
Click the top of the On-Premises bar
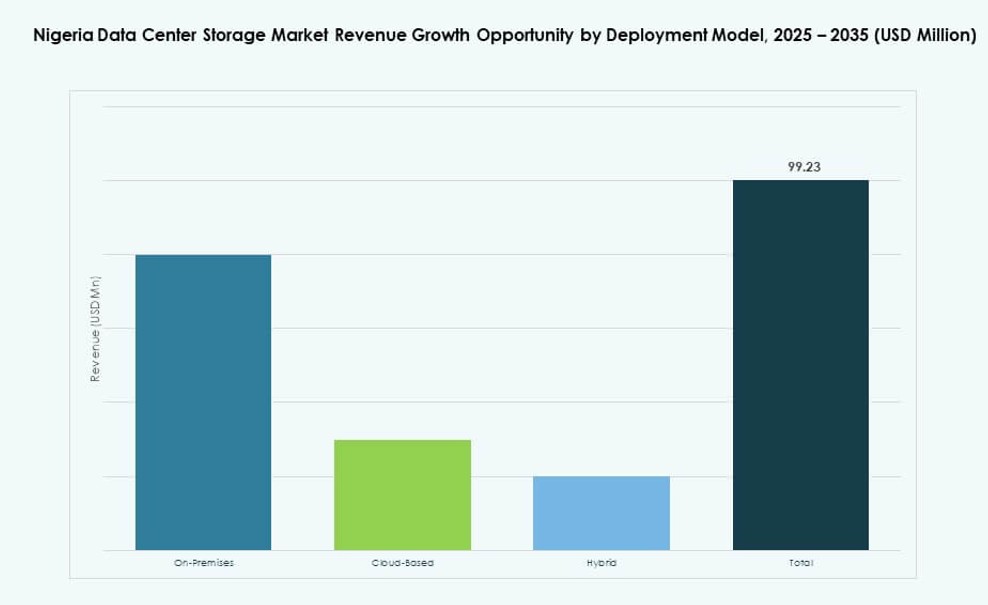202,256
